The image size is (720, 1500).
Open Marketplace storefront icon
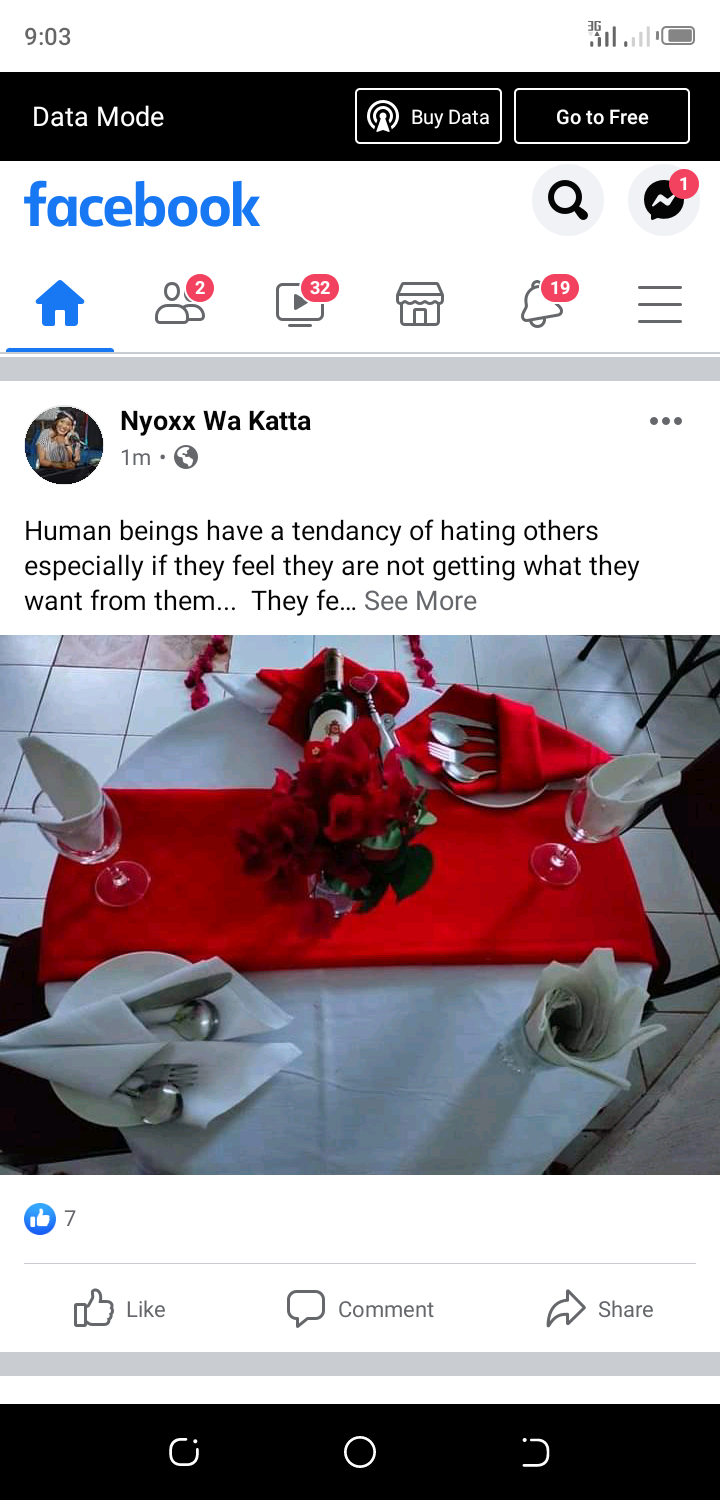[420, 303]
